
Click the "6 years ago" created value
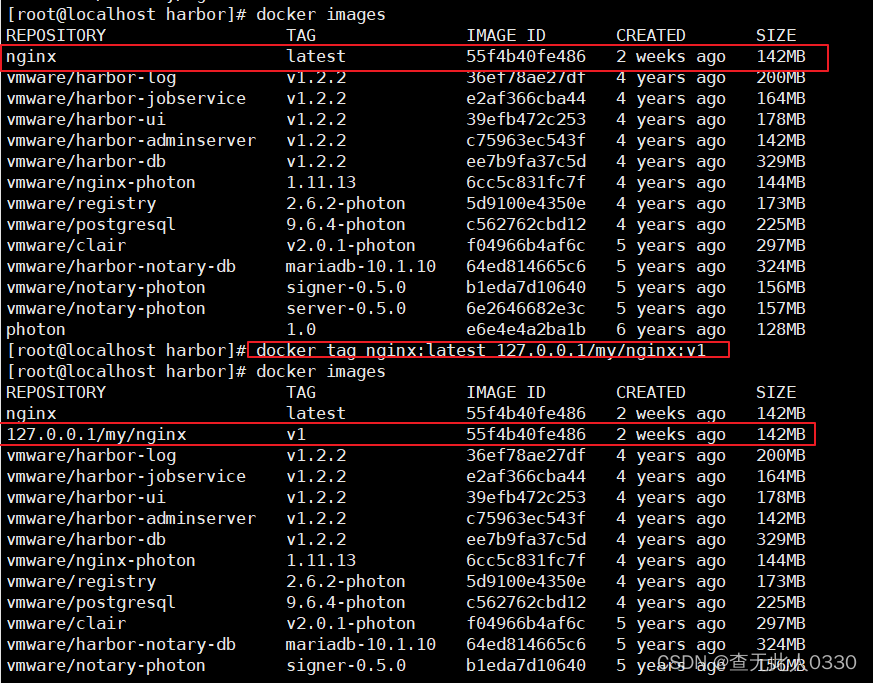(671, 329)
